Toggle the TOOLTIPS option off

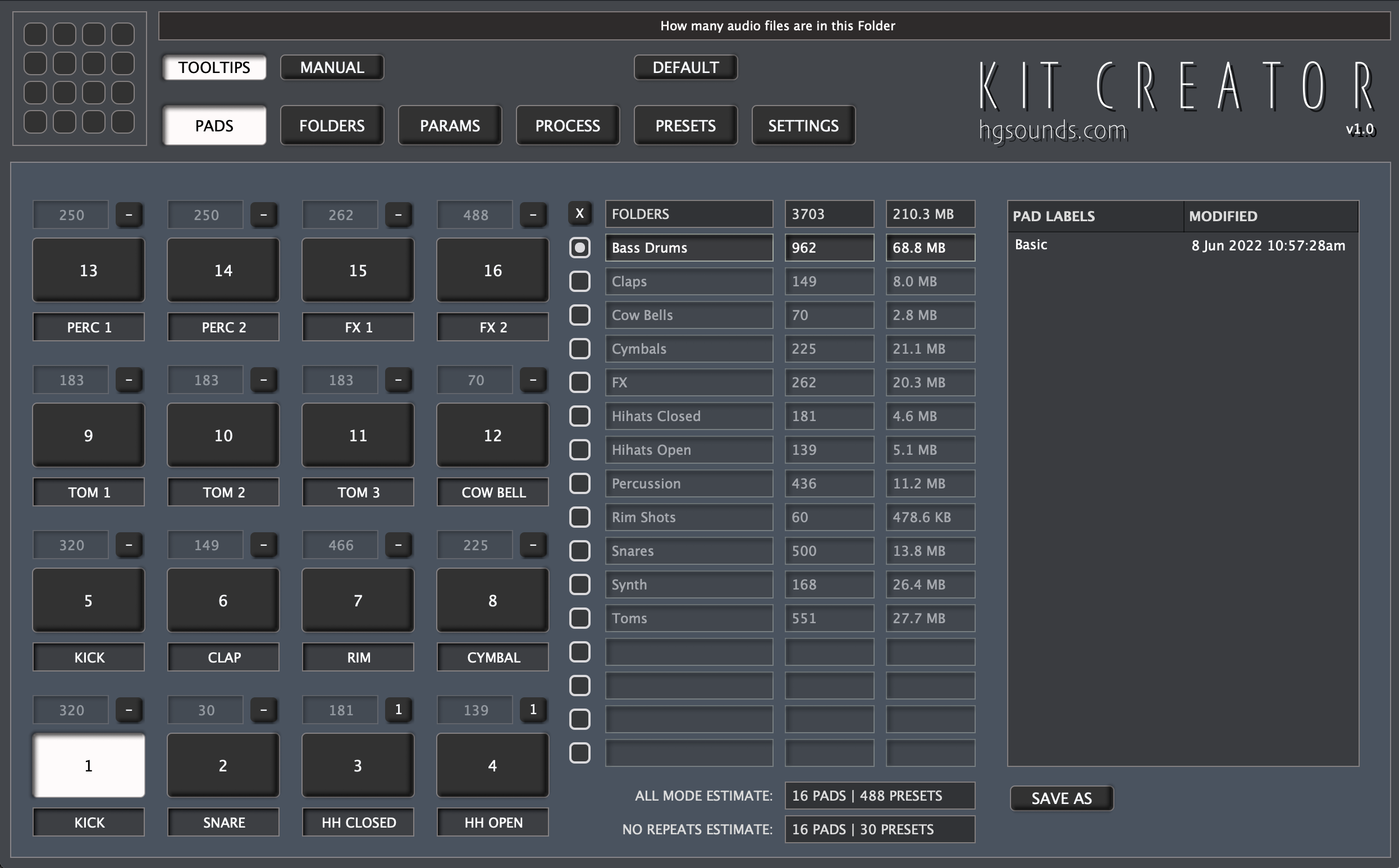[x=214, y=67]
